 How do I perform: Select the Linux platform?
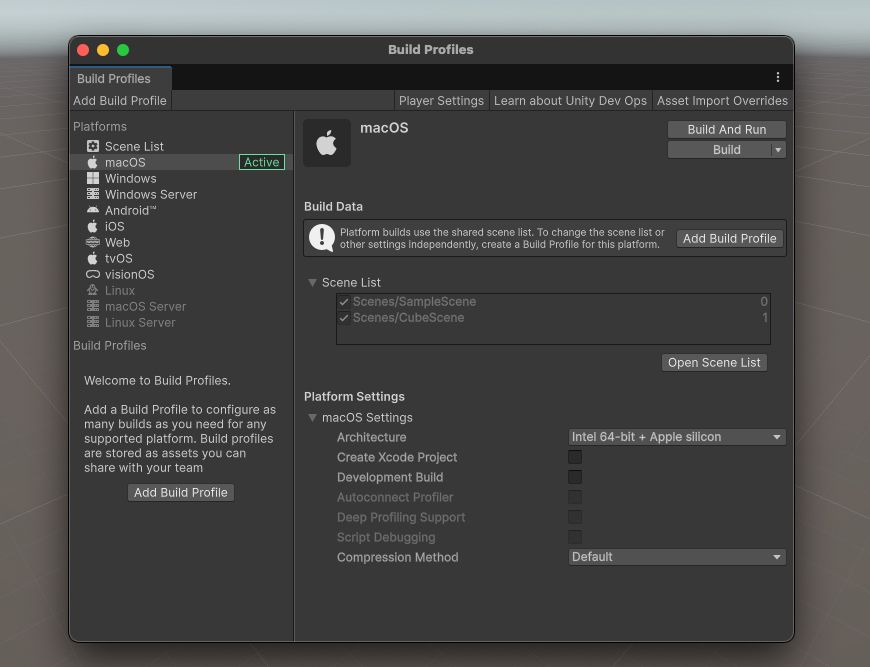[x=181, y=290]
